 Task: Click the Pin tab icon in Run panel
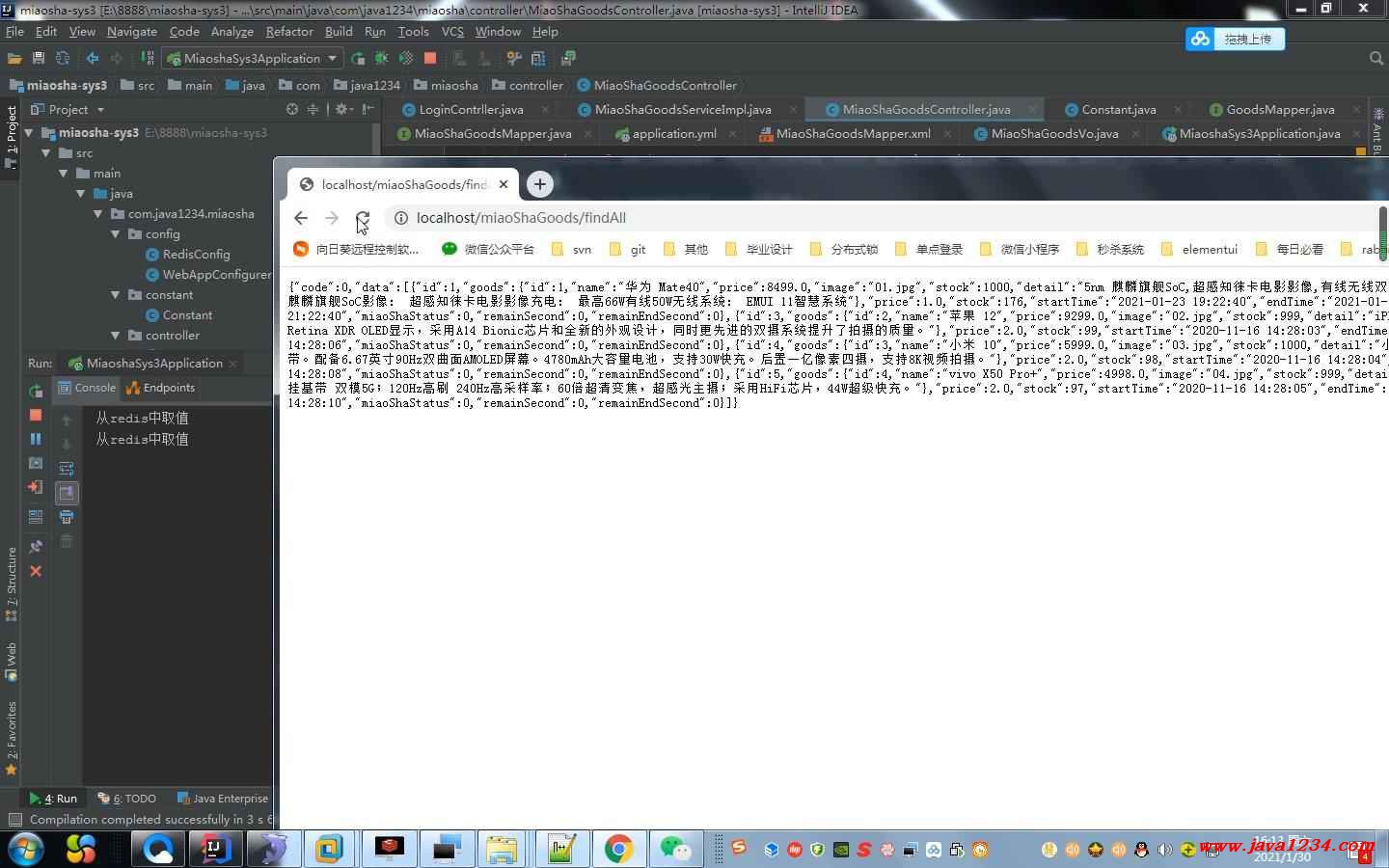pyautogui.click(x=36, y=547)
